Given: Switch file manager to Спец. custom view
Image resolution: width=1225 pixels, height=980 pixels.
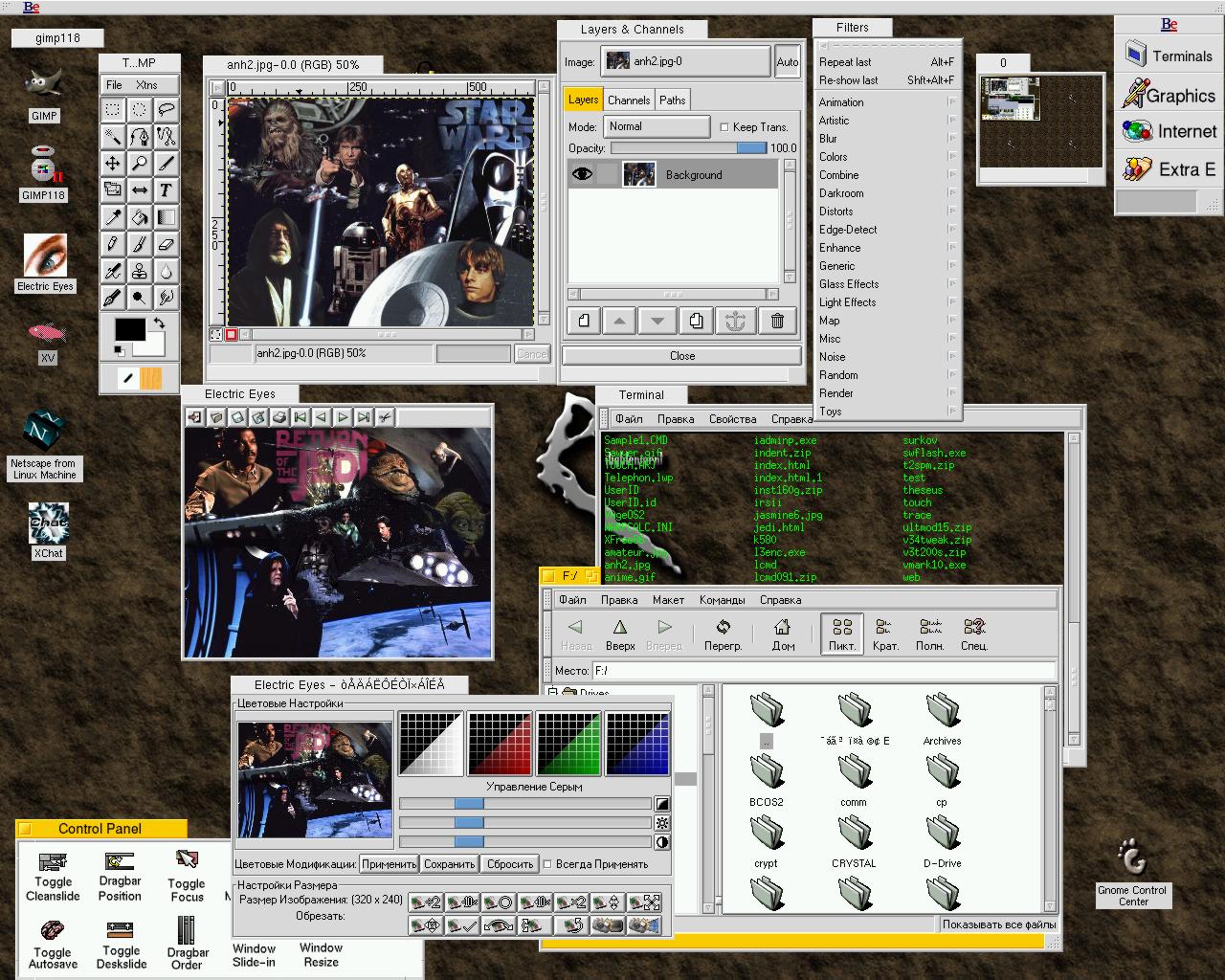Looking at the screenshot, I should tap(974, 635).
